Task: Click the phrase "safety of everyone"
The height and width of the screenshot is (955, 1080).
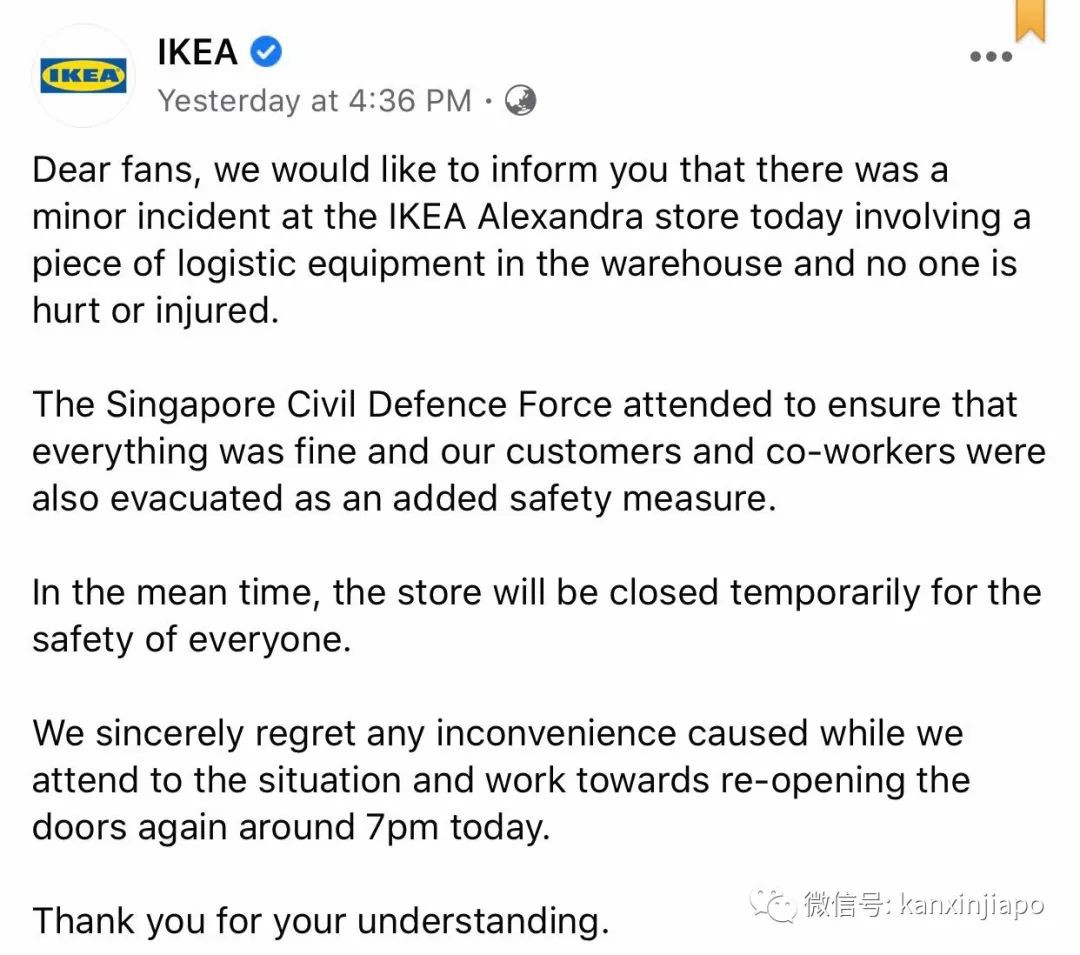Action: 191,639
